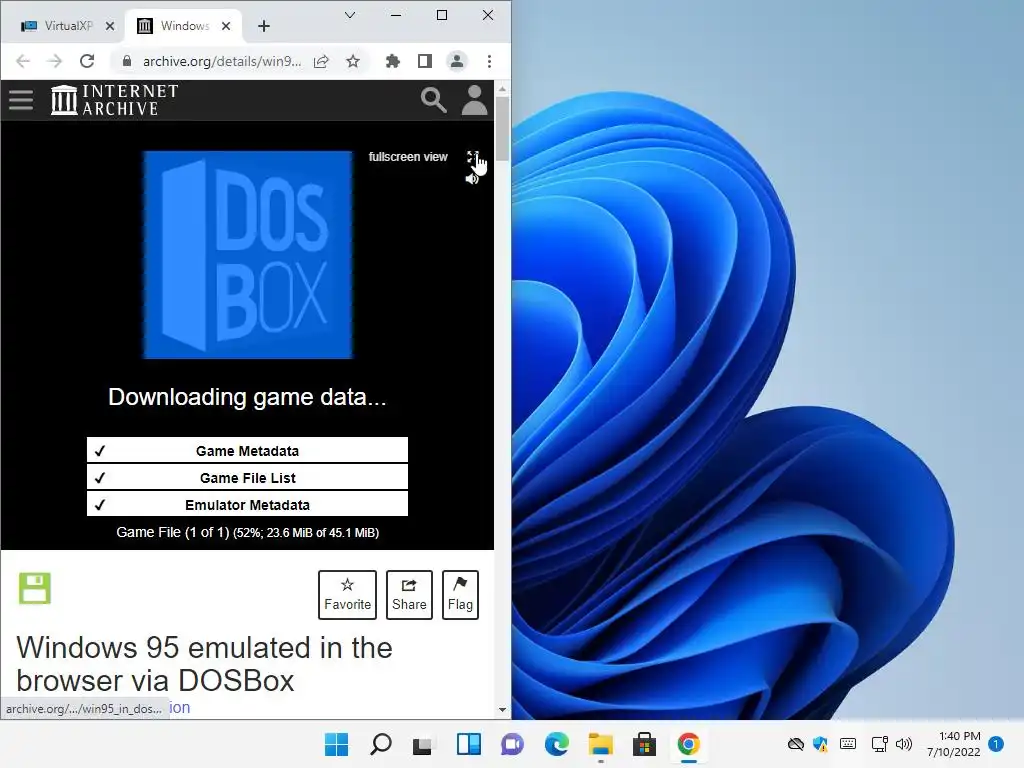Open taskbar Search
1024x768 pixels.
(381, 744)
